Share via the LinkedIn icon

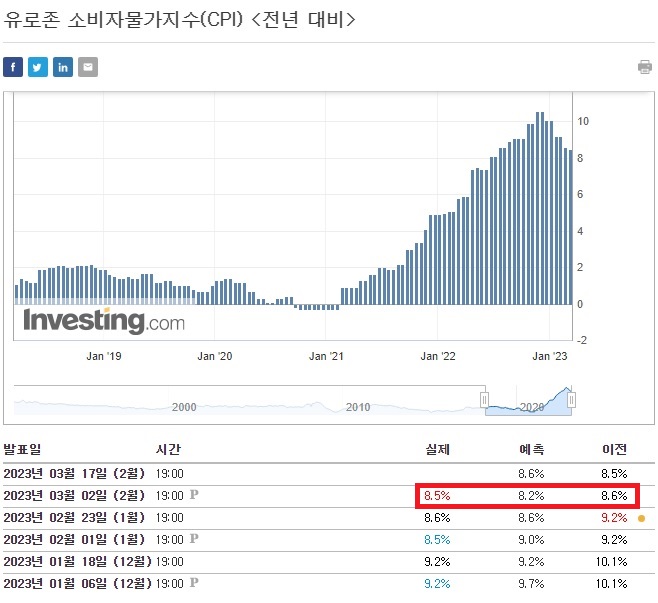(x=63, y=67)
